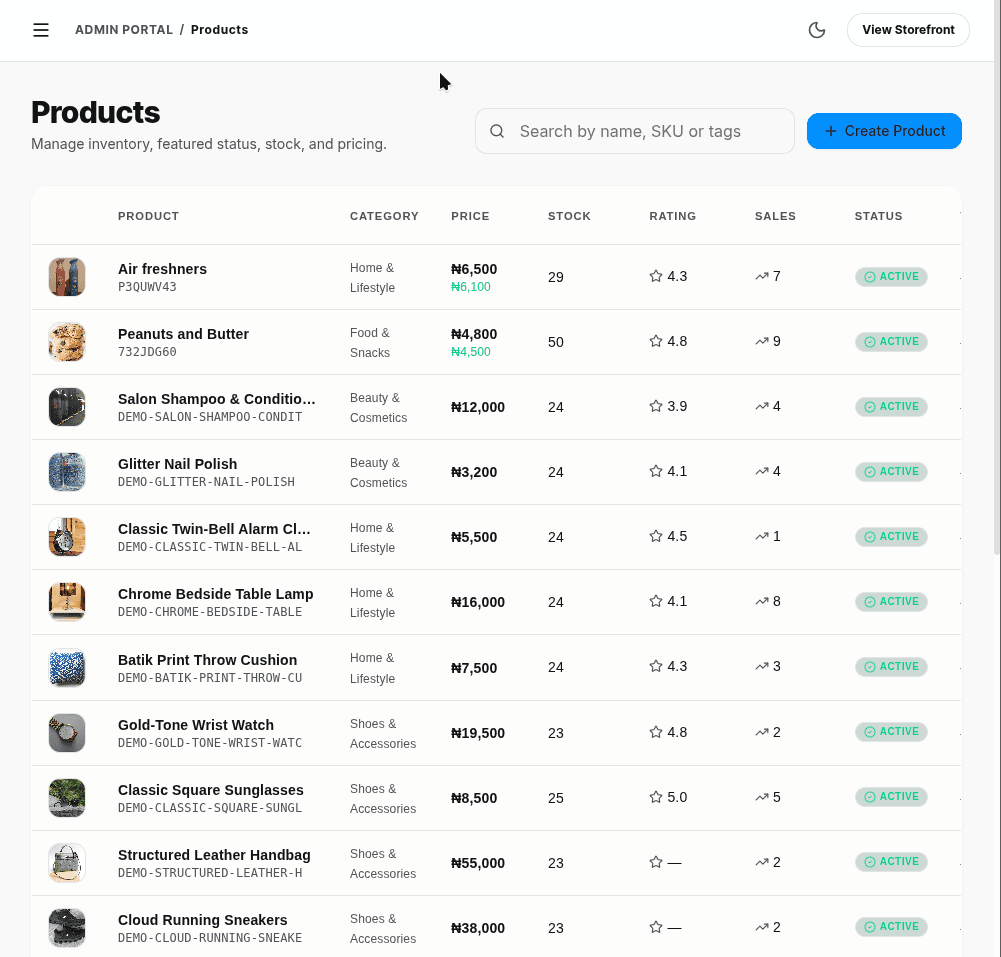Viewport: 1001px width, 957px height.
Task: Open Glitter Nail Polish thumbnail
Action: [67, 472]
